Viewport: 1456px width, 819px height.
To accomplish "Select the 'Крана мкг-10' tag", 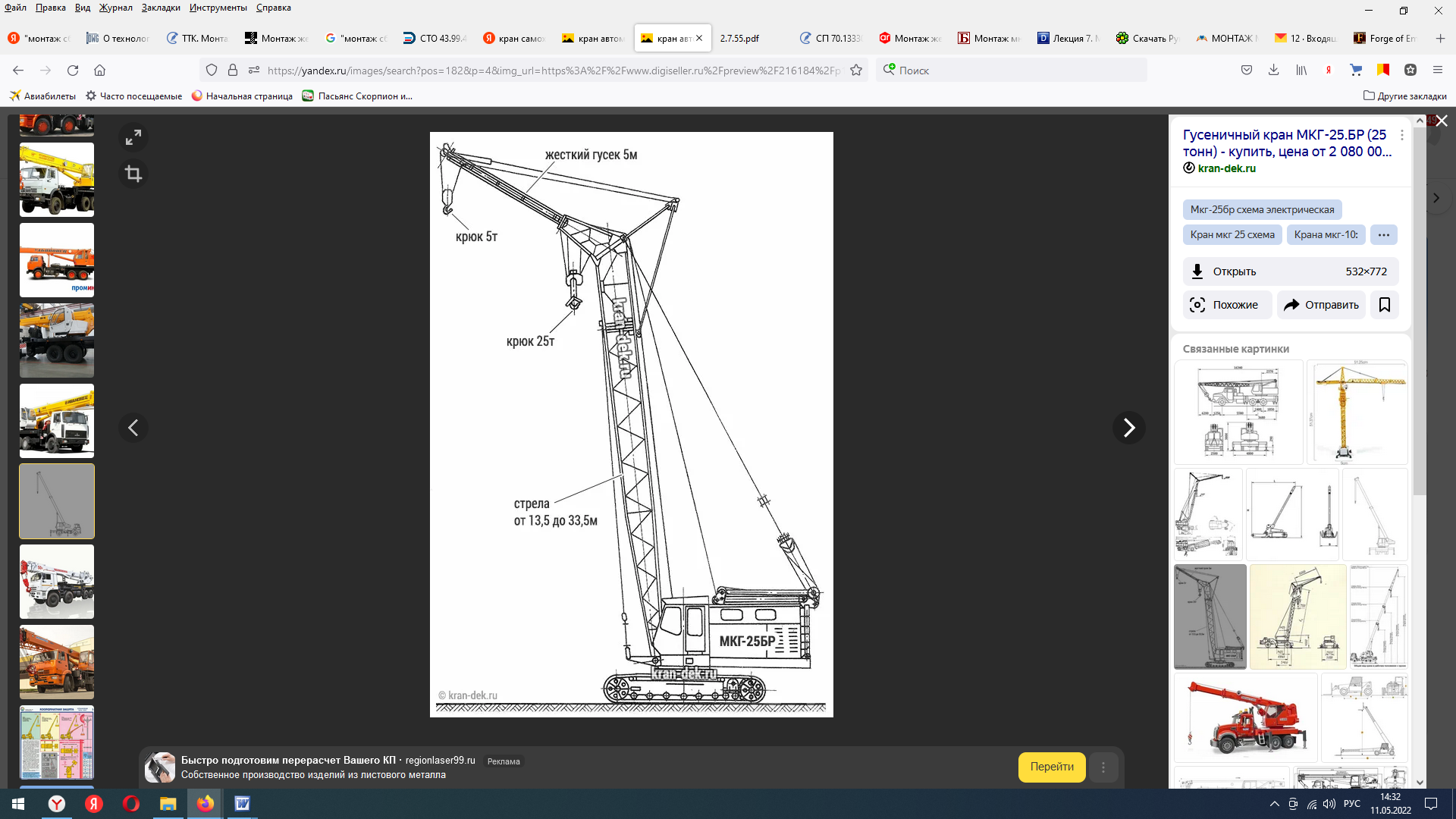I will coord(1326,235).
